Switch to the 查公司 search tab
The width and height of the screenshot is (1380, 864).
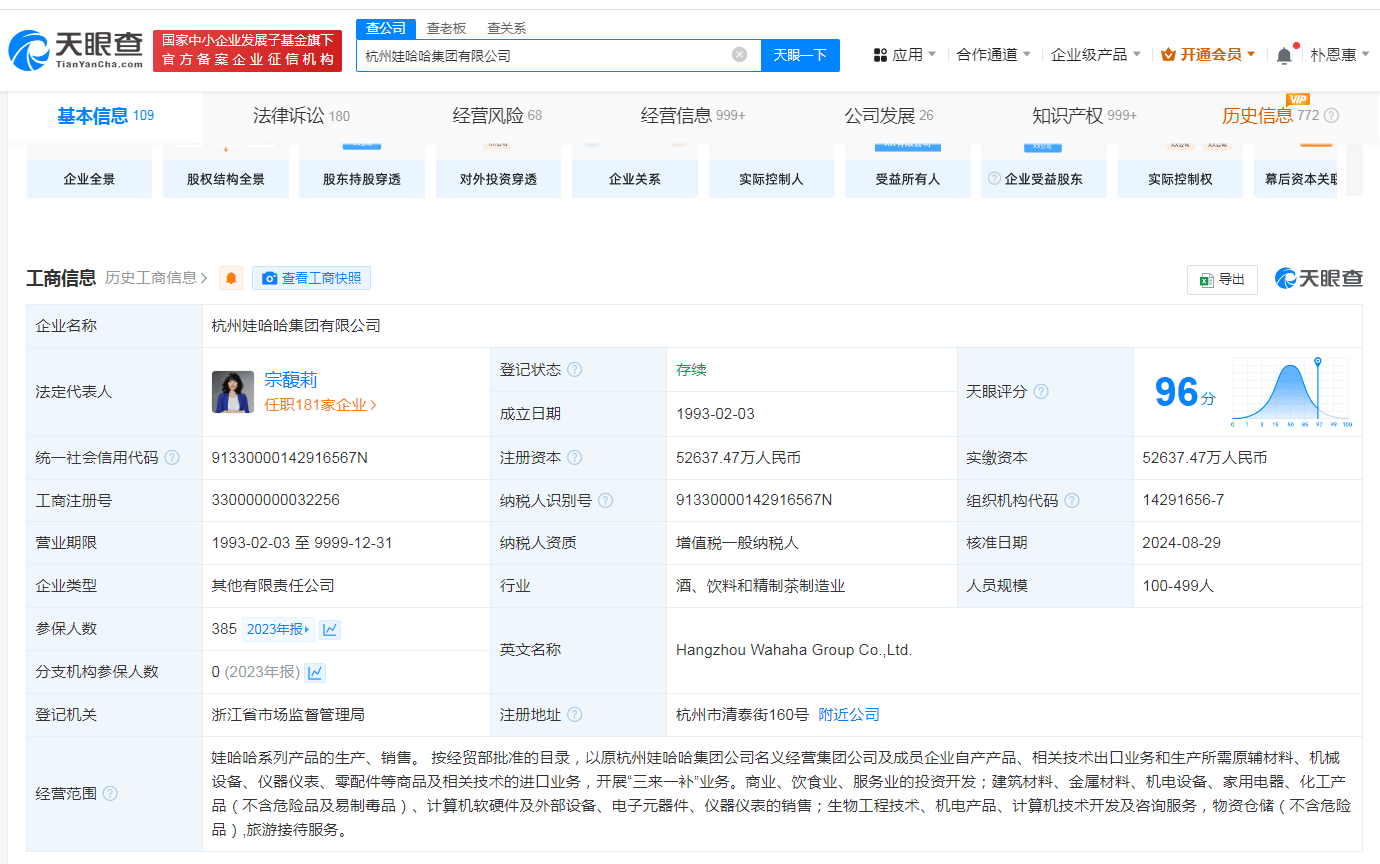(x=386, y=28)
